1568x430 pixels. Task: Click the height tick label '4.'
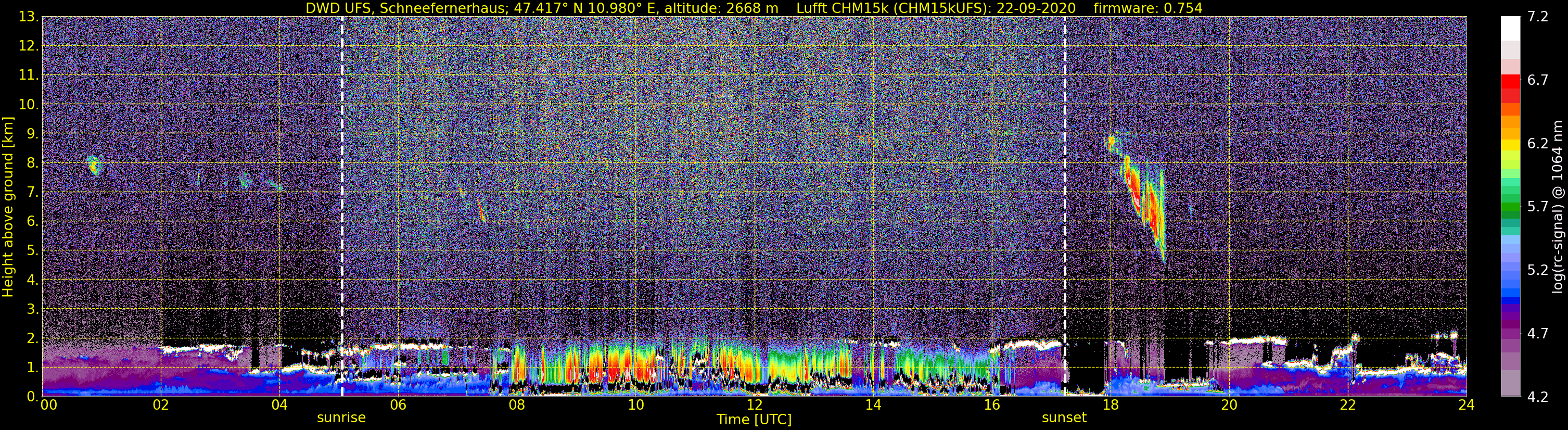32,280
